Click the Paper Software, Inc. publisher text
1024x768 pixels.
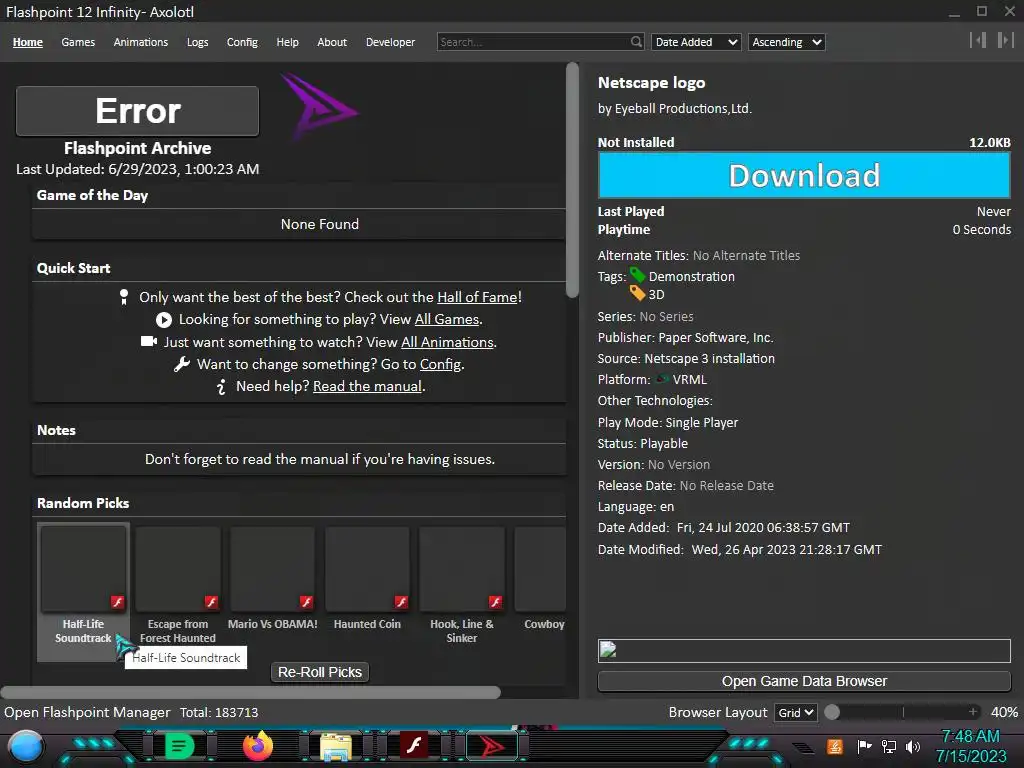click(x=716, y=338)
